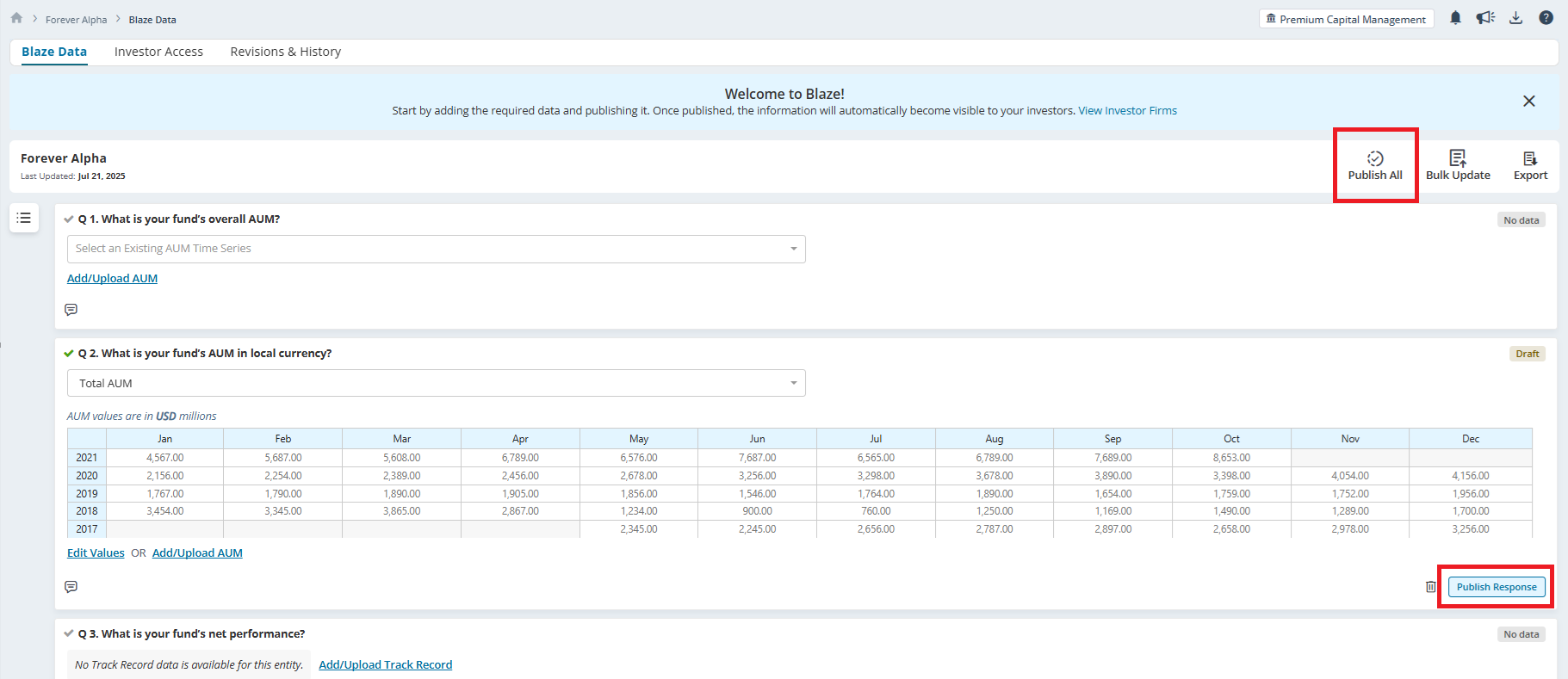Open comment icon under Q1
This screenshot has width=1568, height=679.
point(71,310)
